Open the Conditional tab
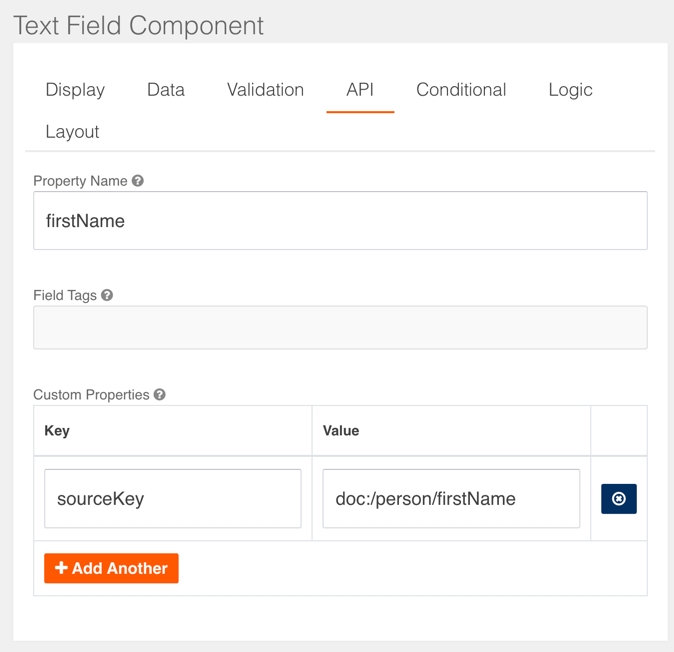Screen dimensions: 674x652 tap(461, 90)
